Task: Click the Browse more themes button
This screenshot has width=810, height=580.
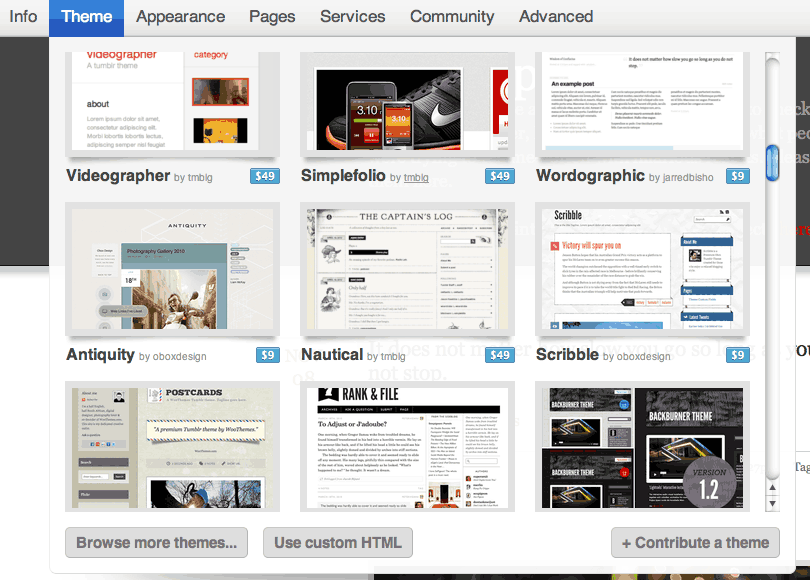Action: point(156,543)
